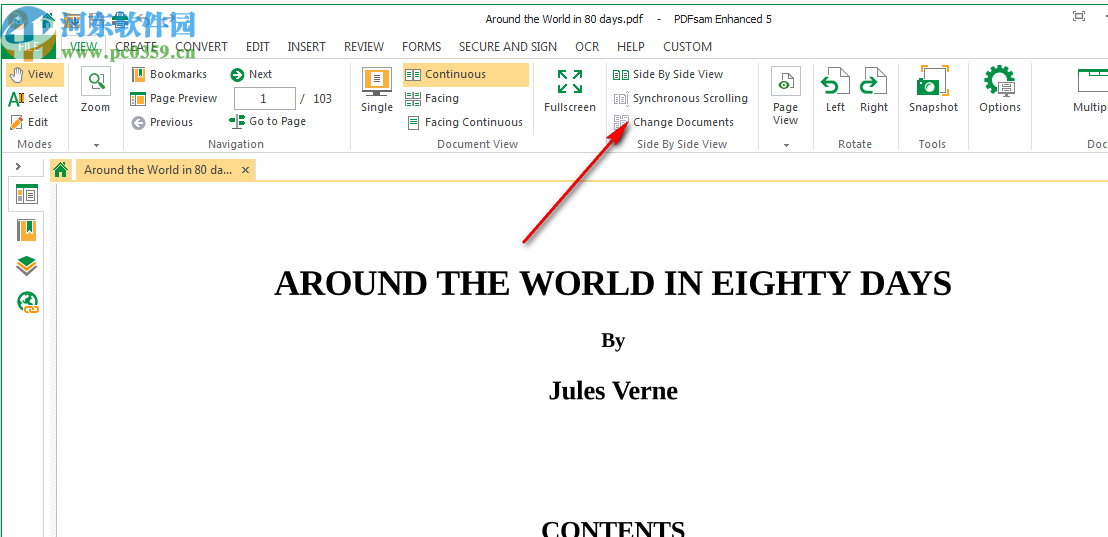Open the CONVERT ribbon tab
Viewport: 1108px width, 537px height.
(201, 47)
